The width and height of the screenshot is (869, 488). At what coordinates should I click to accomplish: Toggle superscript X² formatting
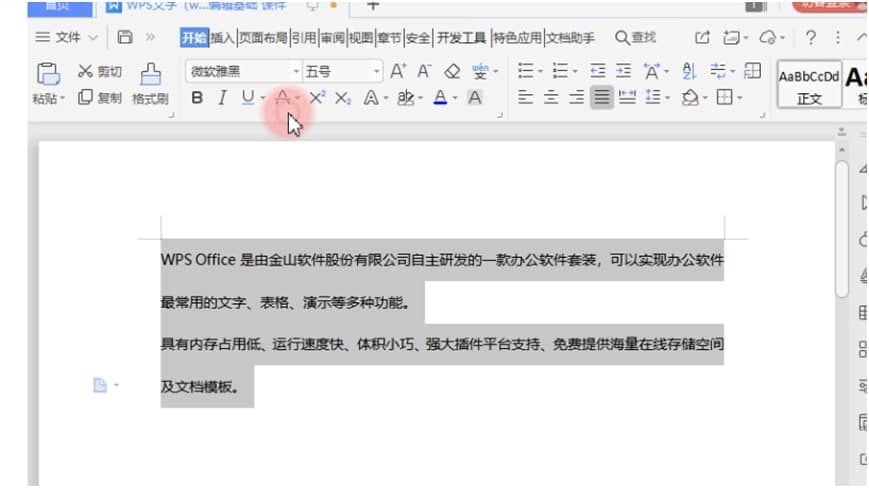(317, 98)
